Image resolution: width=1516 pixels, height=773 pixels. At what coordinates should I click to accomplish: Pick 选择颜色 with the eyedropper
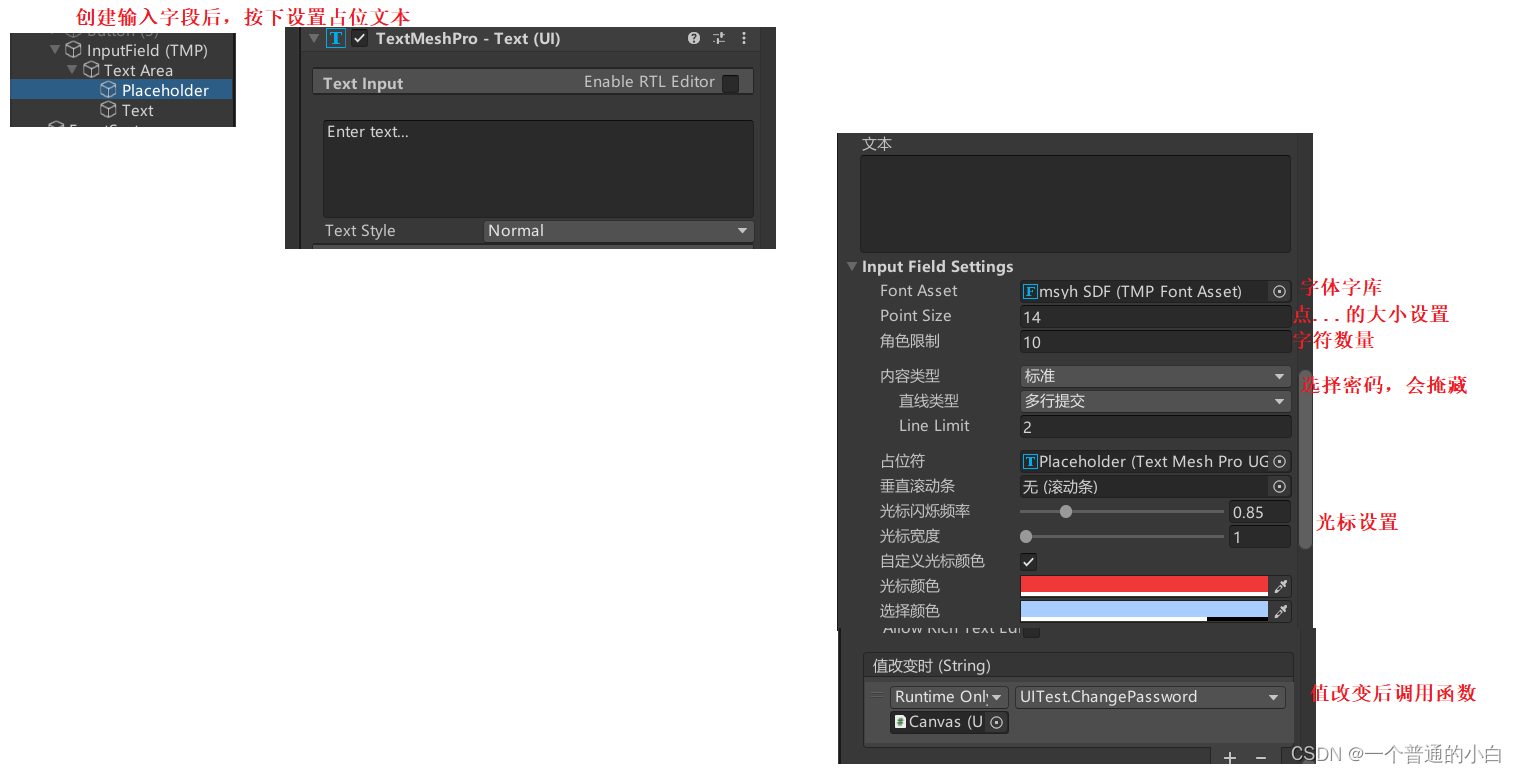tap(1280, 611)
